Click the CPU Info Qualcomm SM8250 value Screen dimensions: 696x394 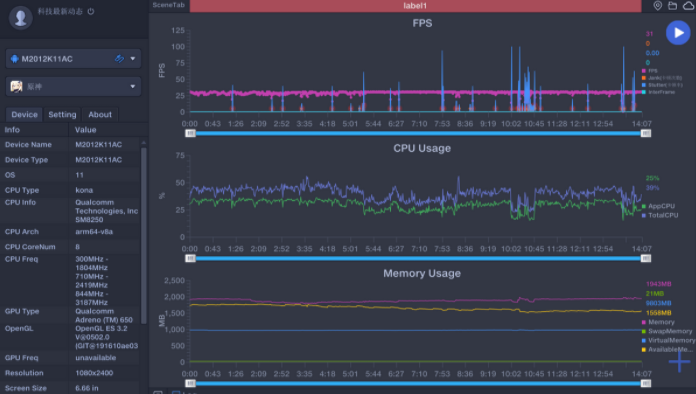point(107,211)
